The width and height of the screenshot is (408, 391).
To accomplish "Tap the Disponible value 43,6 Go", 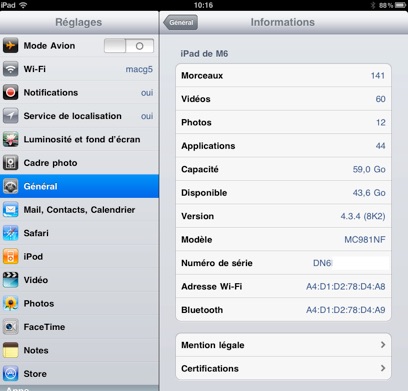I will [x=369, y=193].
